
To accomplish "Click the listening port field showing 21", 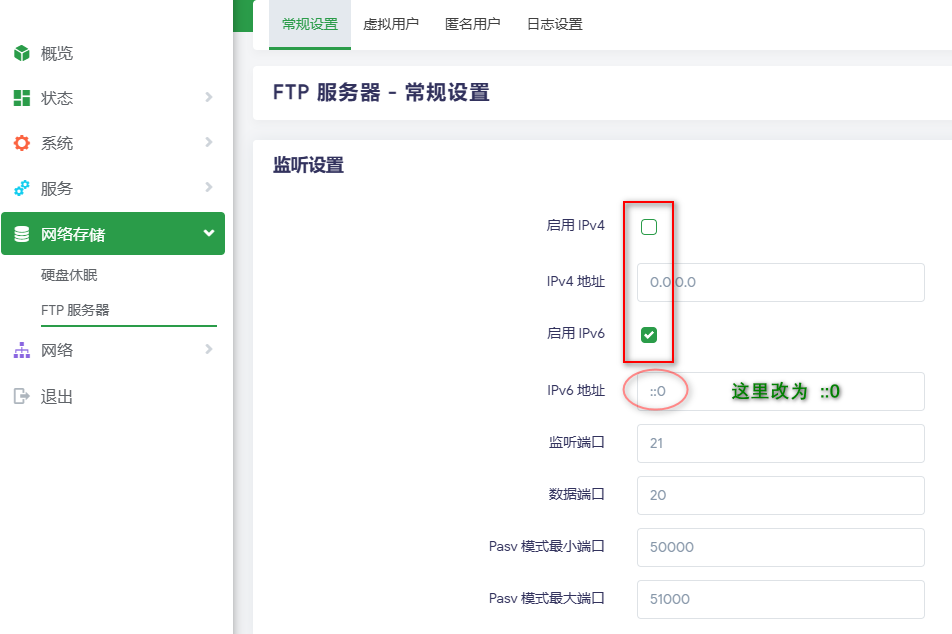I will (x=780, y=443).
